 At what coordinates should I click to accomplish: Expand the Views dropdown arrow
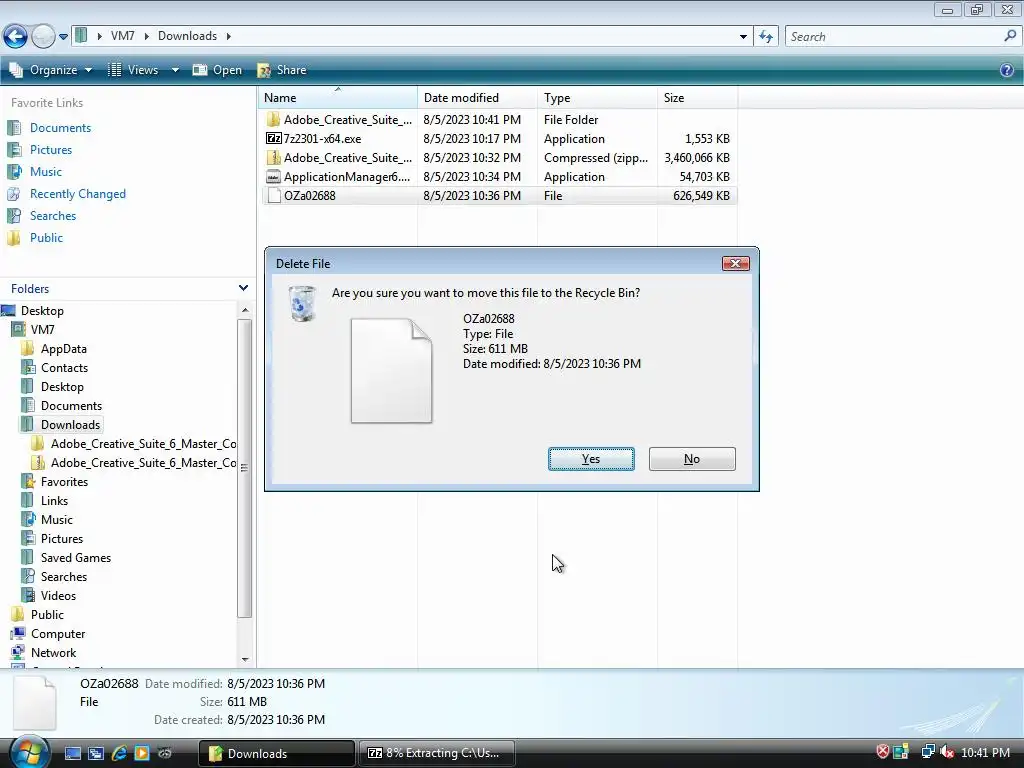coord(175,70)
